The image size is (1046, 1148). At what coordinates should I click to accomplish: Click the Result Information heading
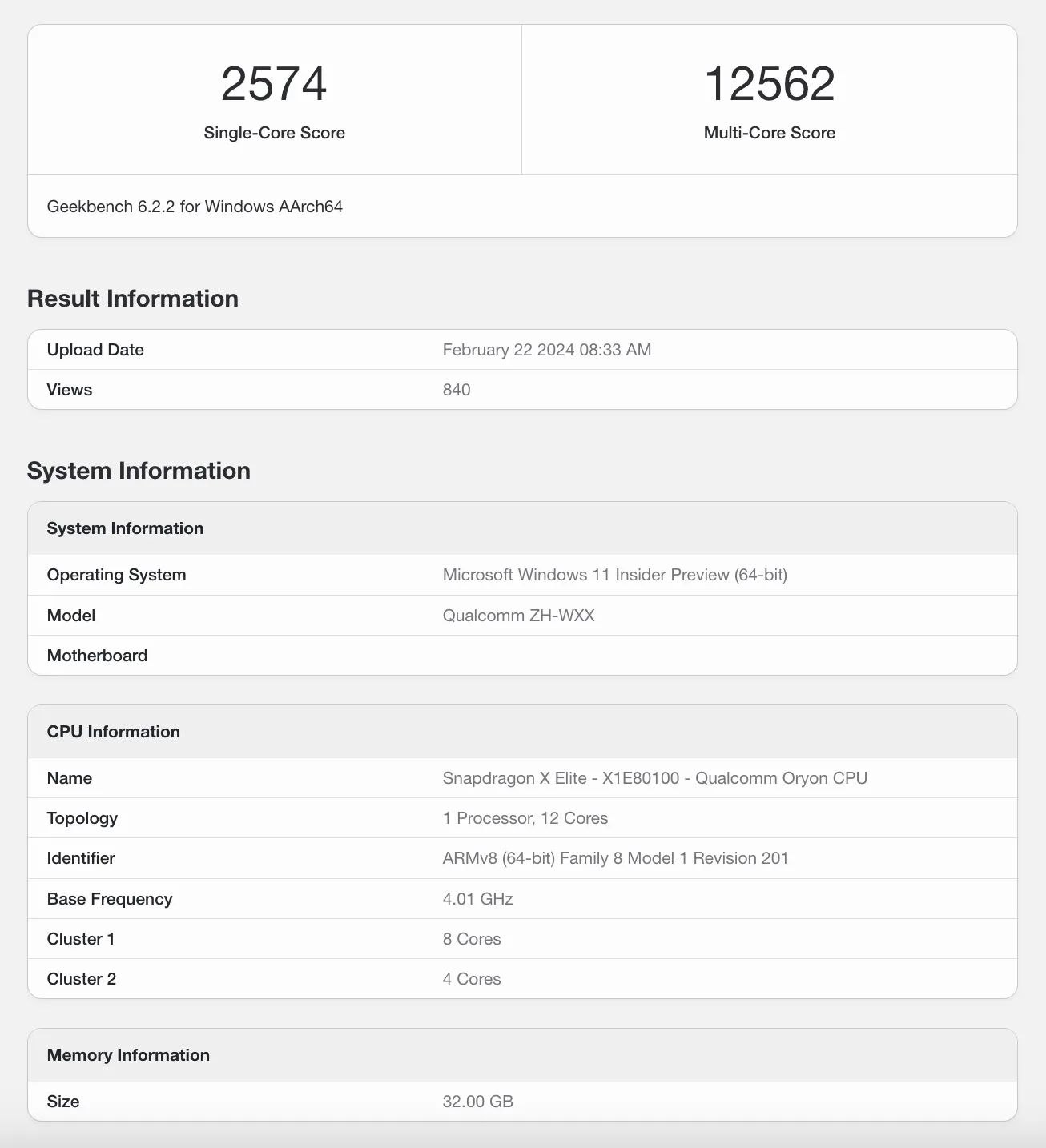pyautogui.click(x=133, y=299)
